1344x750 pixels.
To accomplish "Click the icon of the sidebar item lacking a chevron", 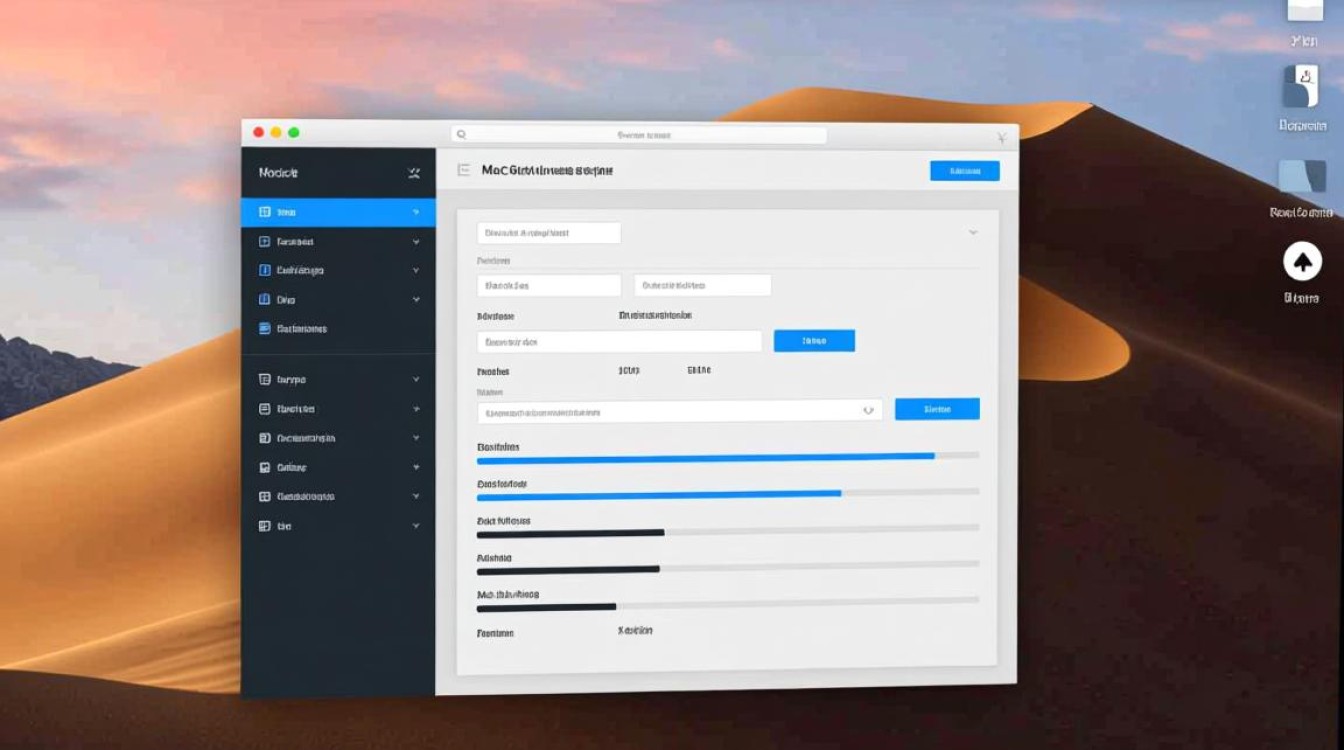I will 265,328.
